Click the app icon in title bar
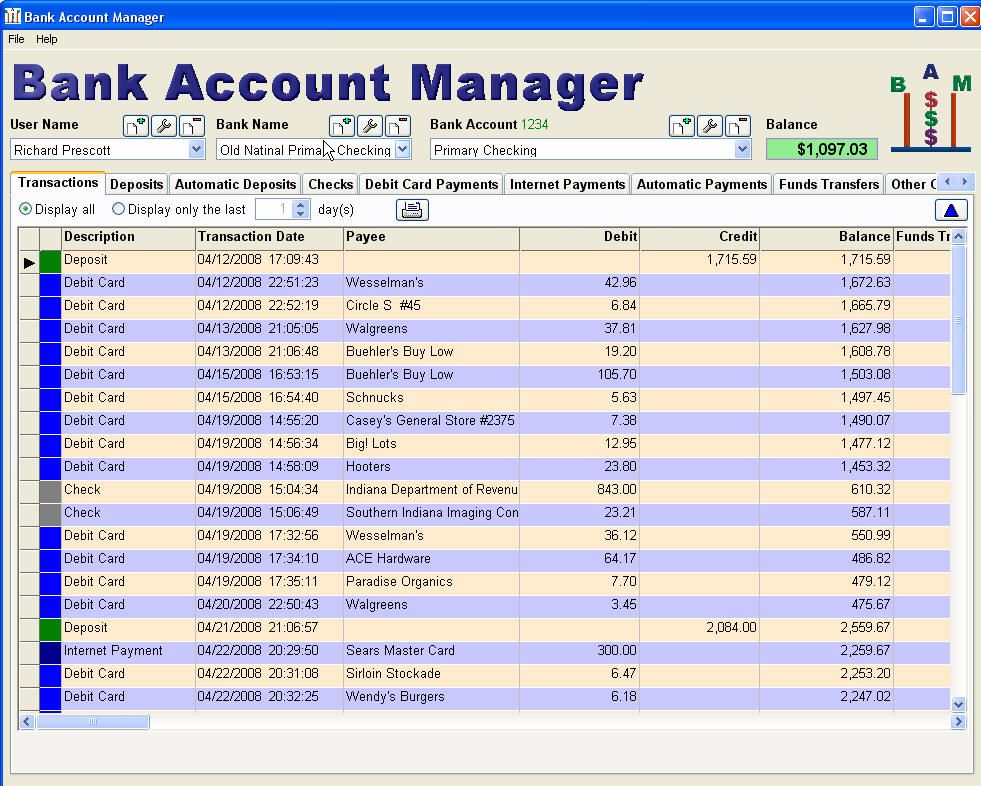 (13, 16)
